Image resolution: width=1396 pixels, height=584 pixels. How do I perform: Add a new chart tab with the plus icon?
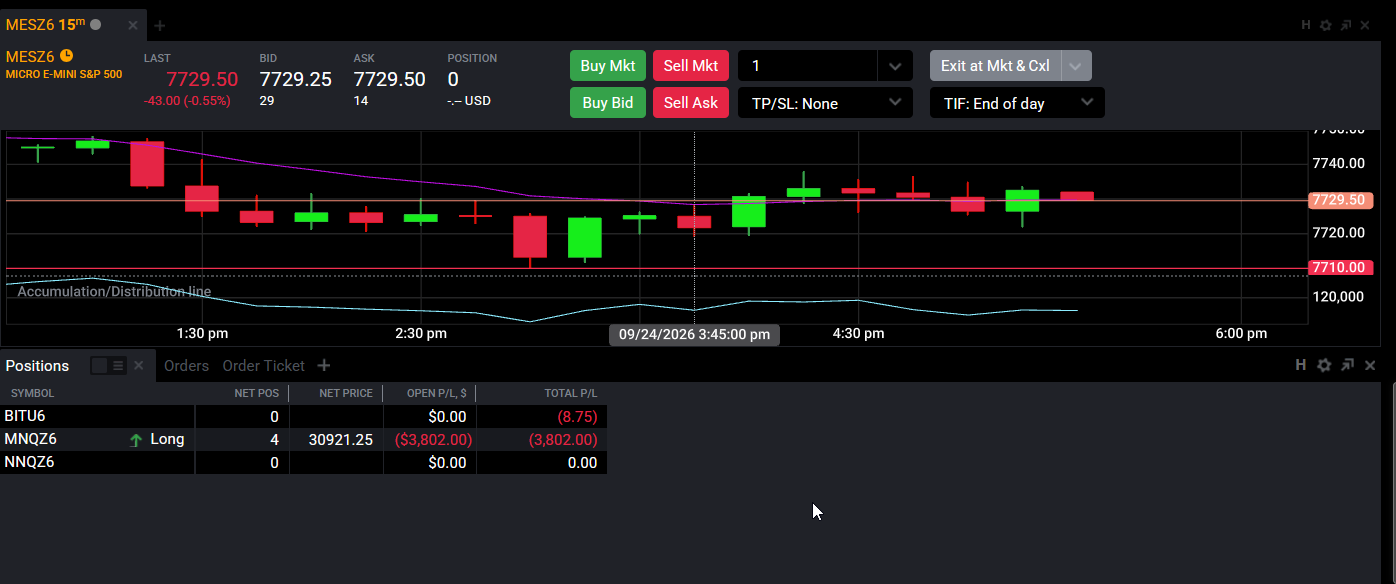[x=160, y=25]
